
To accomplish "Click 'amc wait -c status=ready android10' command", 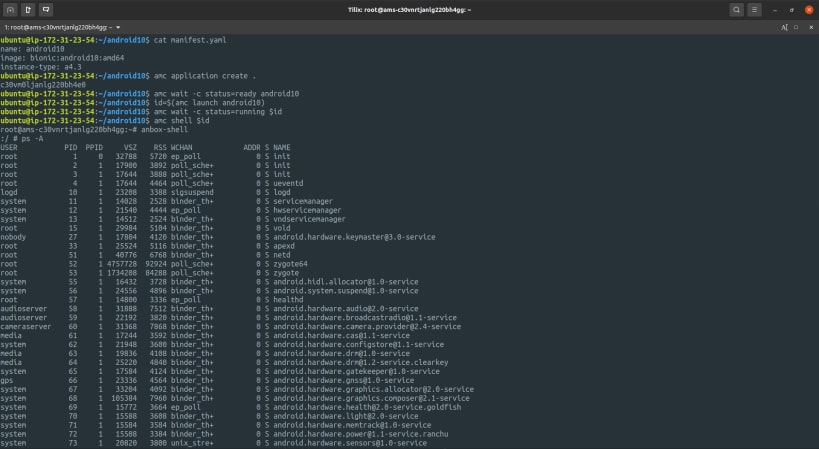I will [x=226, y=93].
